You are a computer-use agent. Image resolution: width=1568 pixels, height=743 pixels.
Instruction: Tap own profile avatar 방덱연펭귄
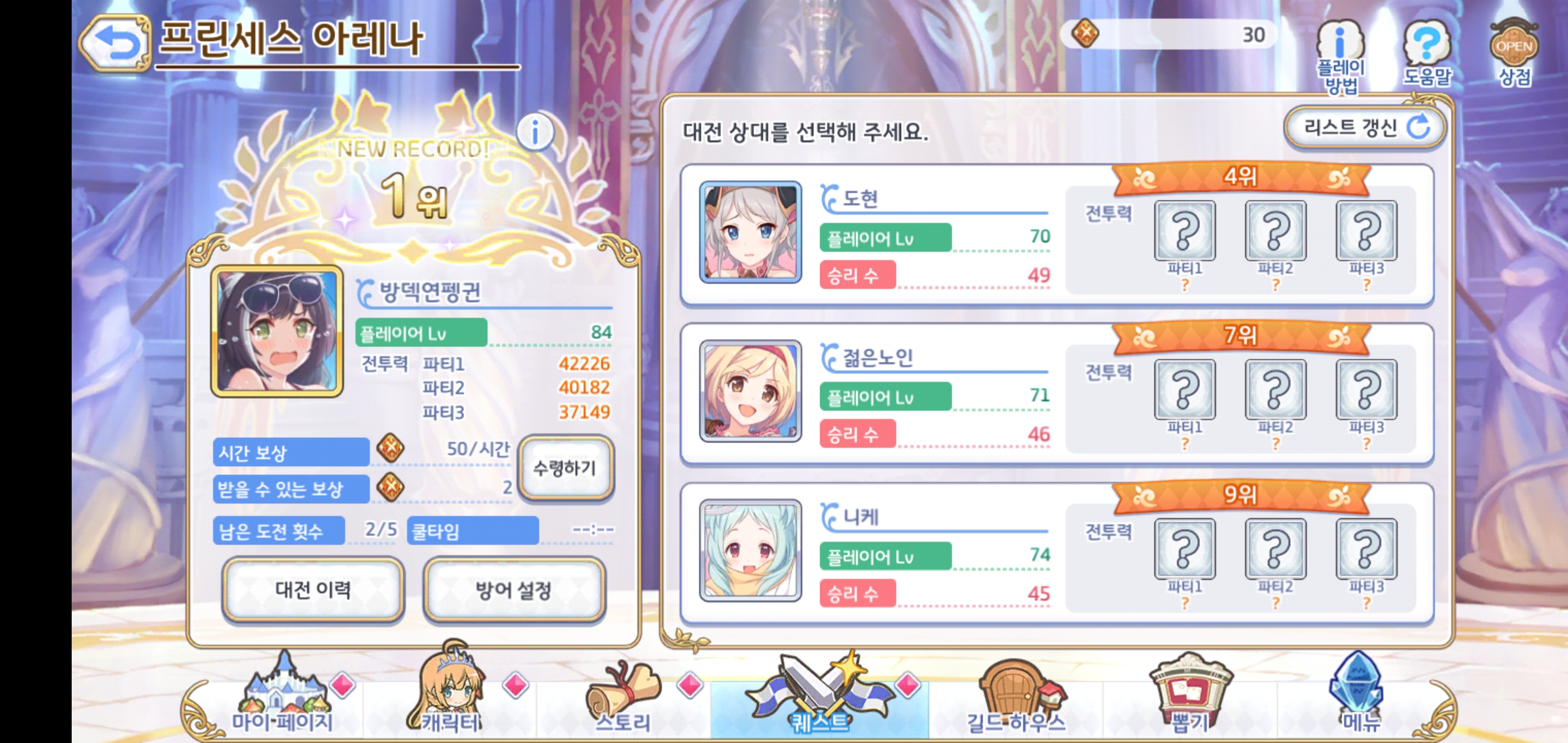(x=277, y=331)
